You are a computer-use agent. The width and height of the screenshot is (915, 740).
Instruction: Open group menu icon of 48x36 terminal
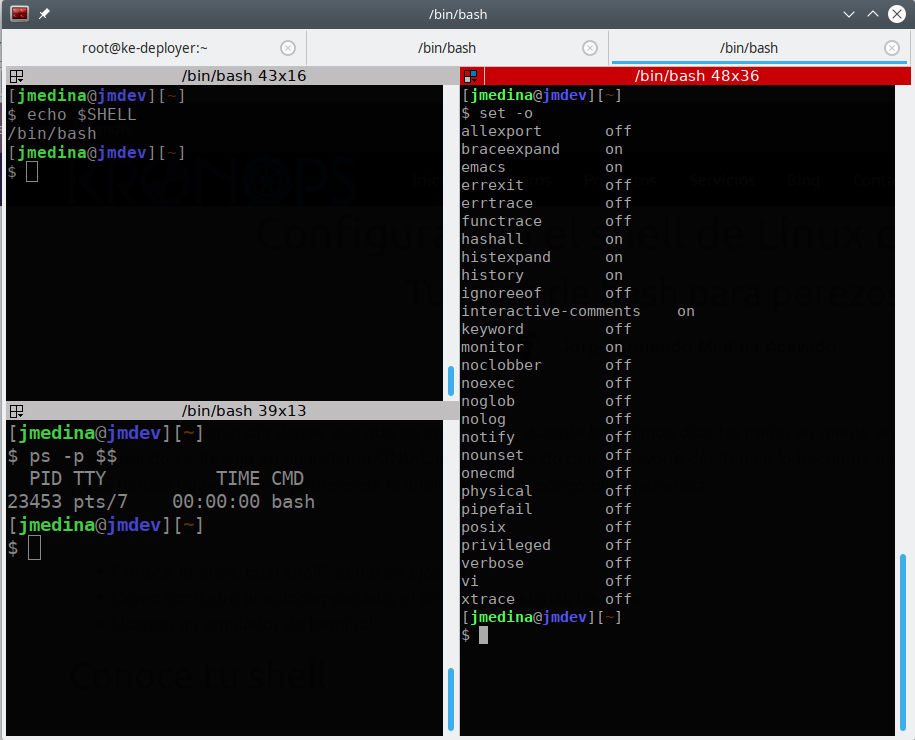click(471, 76)
